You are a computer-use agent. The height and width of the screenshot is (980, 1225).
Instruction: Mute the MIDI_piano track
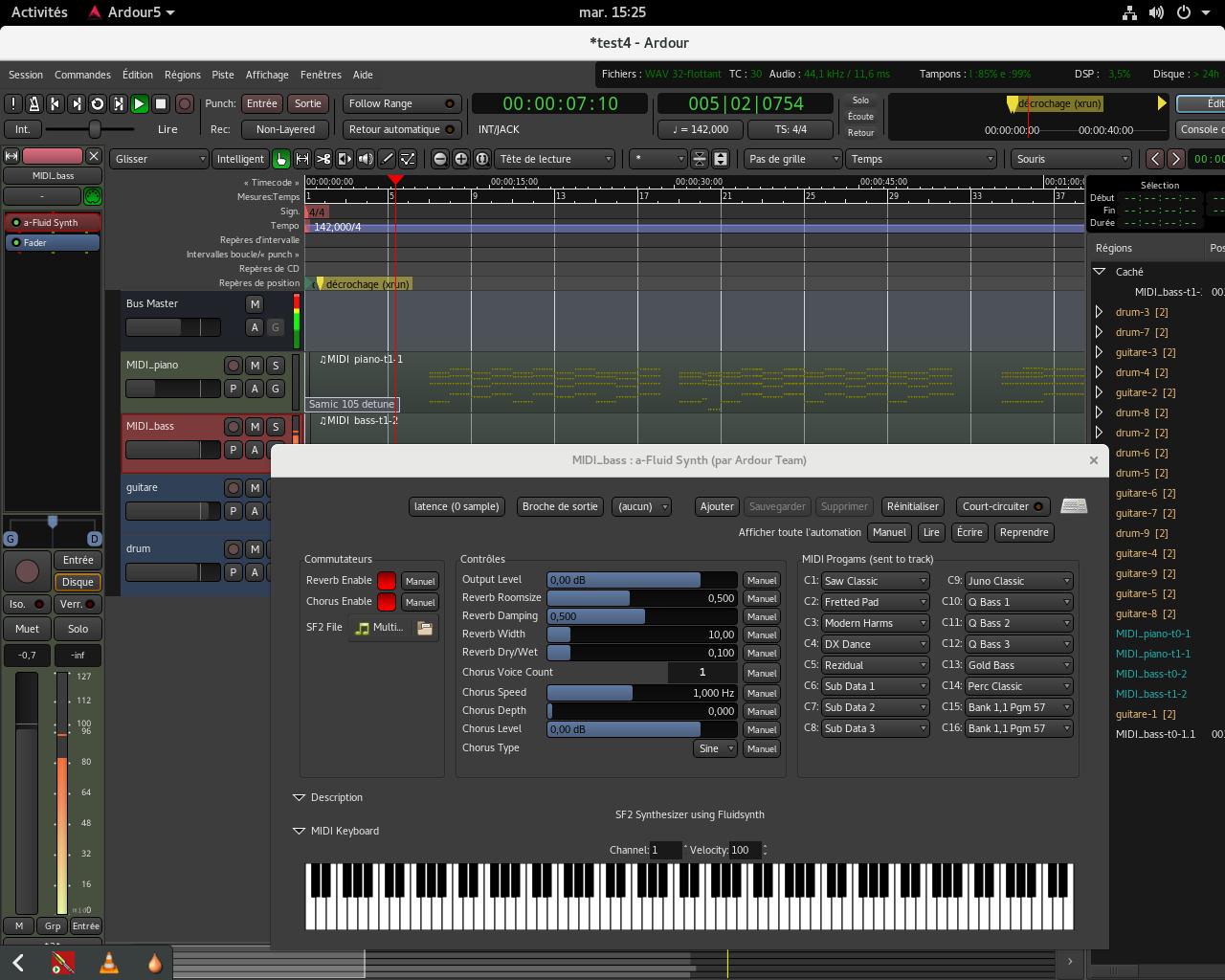click(x=255, y=366)
